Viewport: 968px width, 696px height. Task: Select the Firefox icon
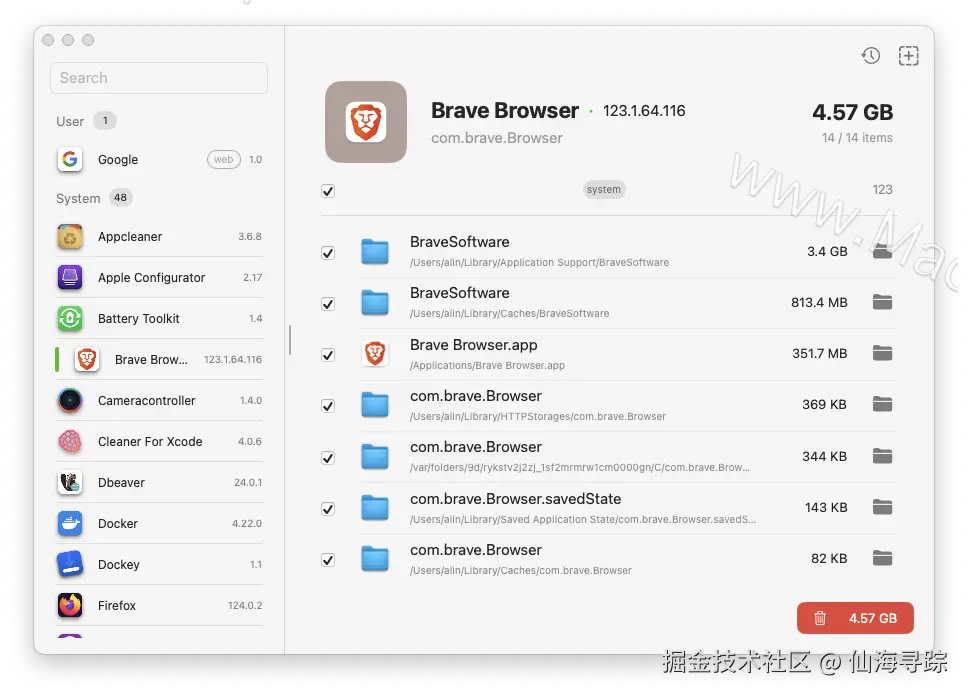(x=70, y=605)
